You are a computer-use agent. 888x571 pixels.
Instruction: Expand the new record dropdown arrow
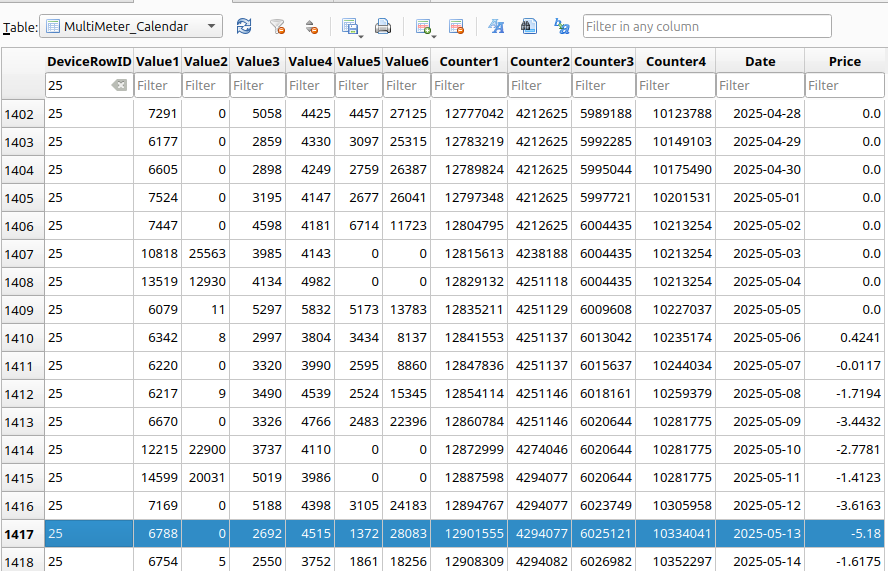pos(434,35)
